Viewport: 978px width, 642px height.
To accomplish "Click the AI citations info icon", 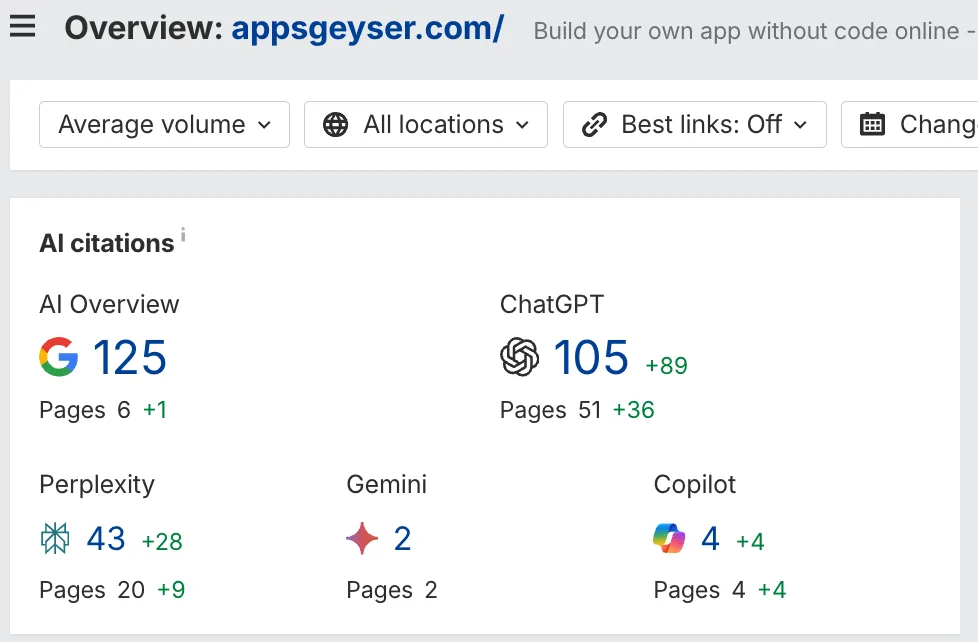I will pos(183,236).
